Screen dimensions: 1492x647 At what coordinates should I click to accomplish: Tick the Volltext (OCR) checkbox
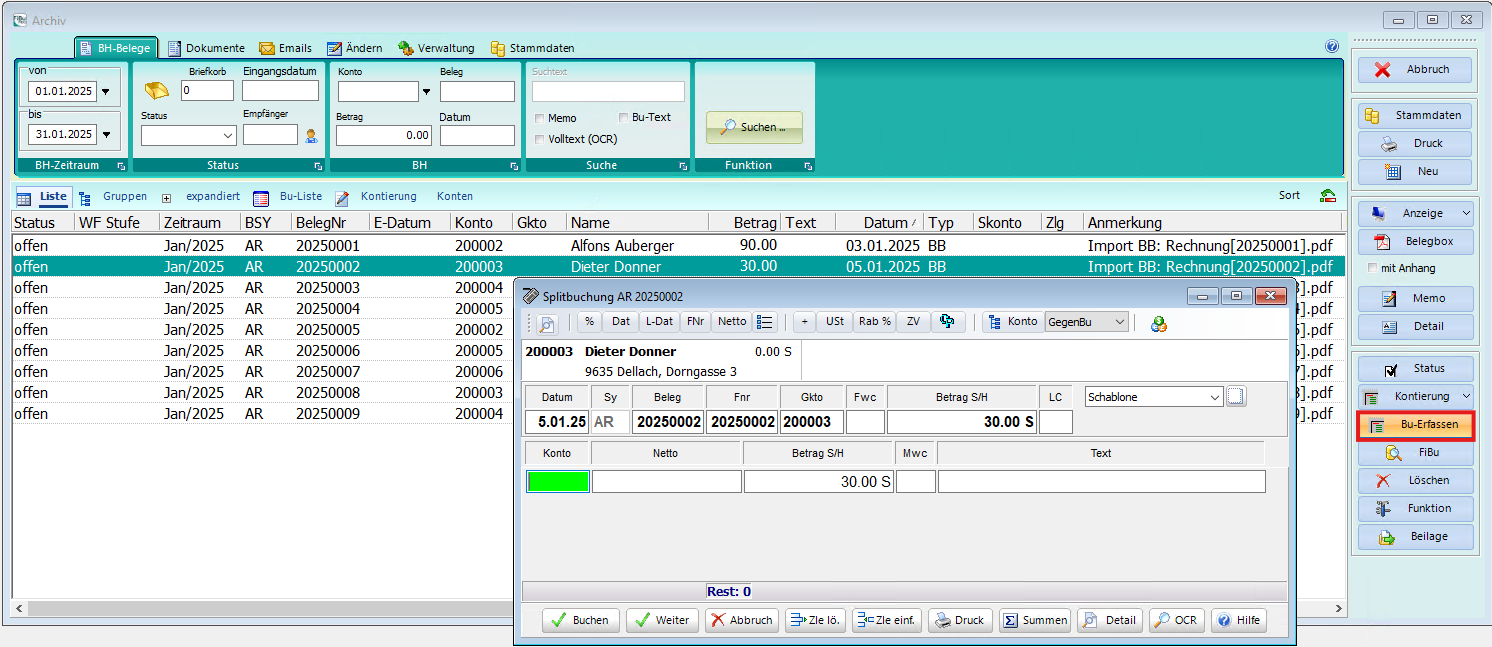pos(540,140)
